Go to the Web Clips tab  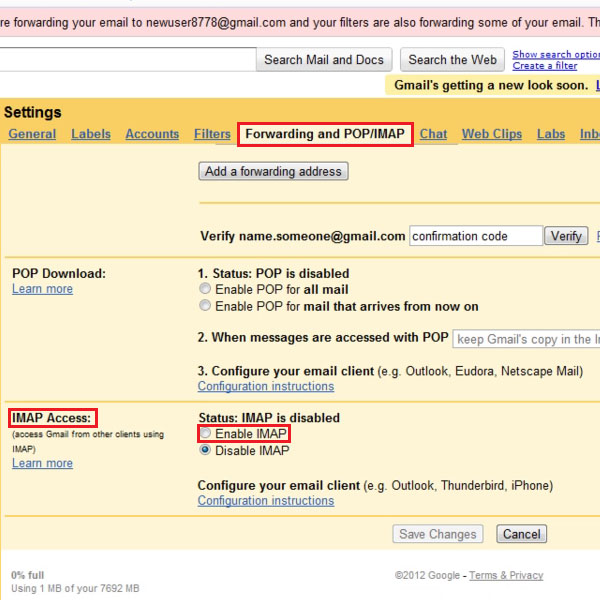point(492,134)
